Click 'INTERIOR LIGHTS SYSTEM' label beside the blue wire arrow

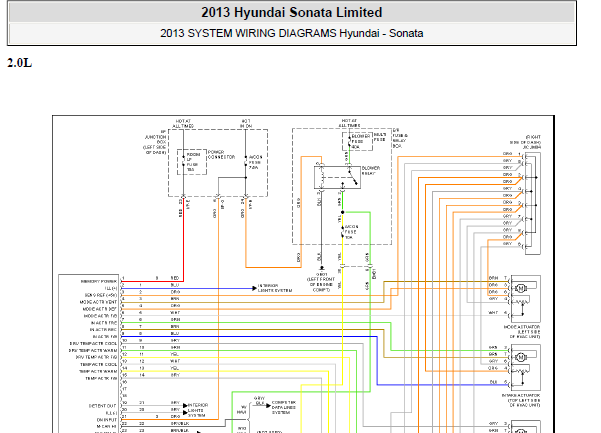pyautogui.click(x=275, y=288)
